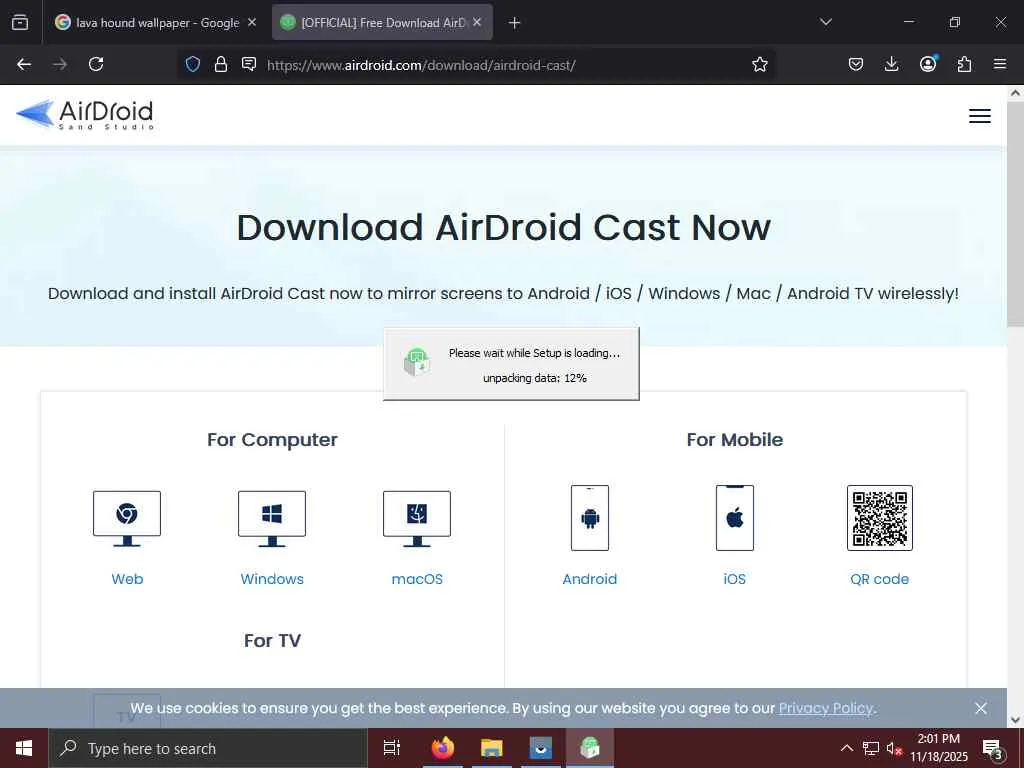Open the taskbar app with blue window icon

coord(541,748)
